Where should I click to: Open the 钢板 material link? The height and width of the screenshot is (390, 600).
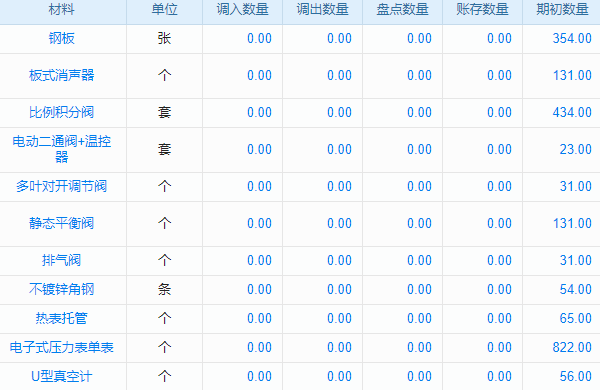click(x=61, y=38)
